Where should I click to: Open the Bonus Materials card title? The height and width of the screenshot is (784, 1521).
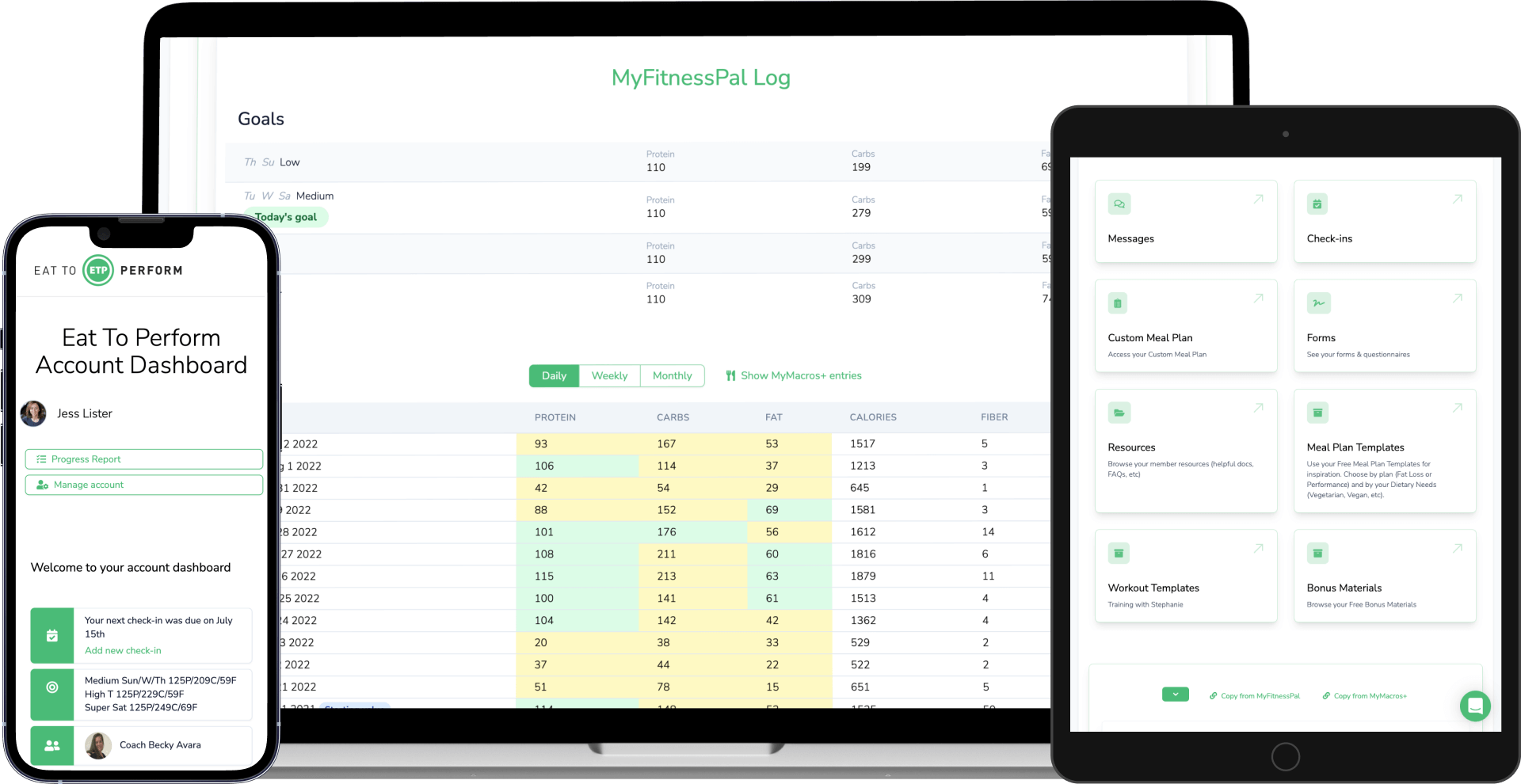click(x=1344, y=588)
